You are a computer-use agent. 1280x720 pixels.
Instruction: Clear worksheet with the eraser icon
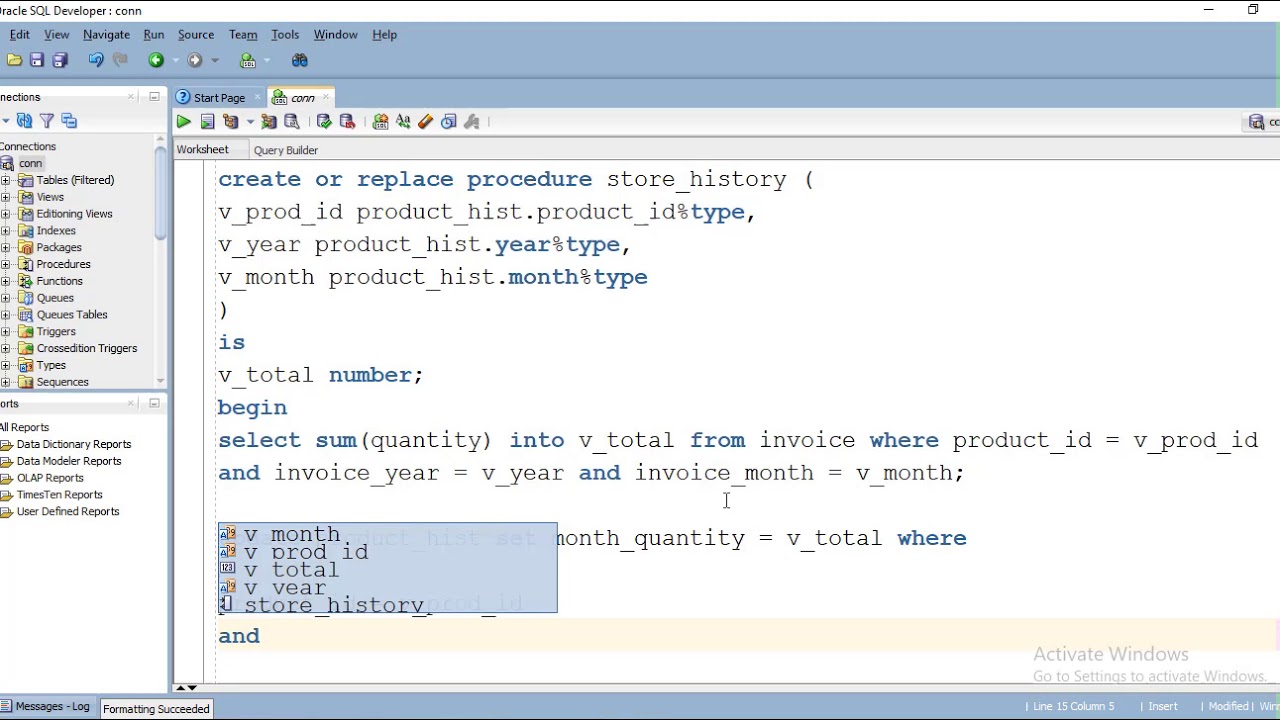(426, 122)
